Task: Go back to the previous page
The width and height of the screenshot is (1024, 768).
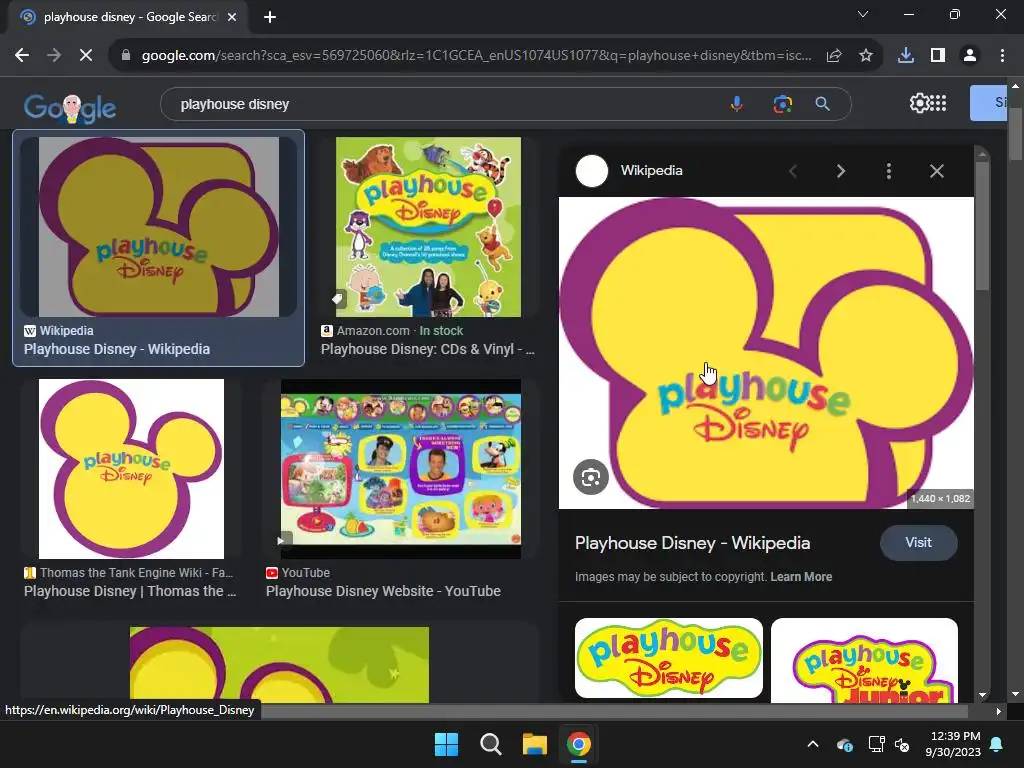Action: click(x=22, y=56)
